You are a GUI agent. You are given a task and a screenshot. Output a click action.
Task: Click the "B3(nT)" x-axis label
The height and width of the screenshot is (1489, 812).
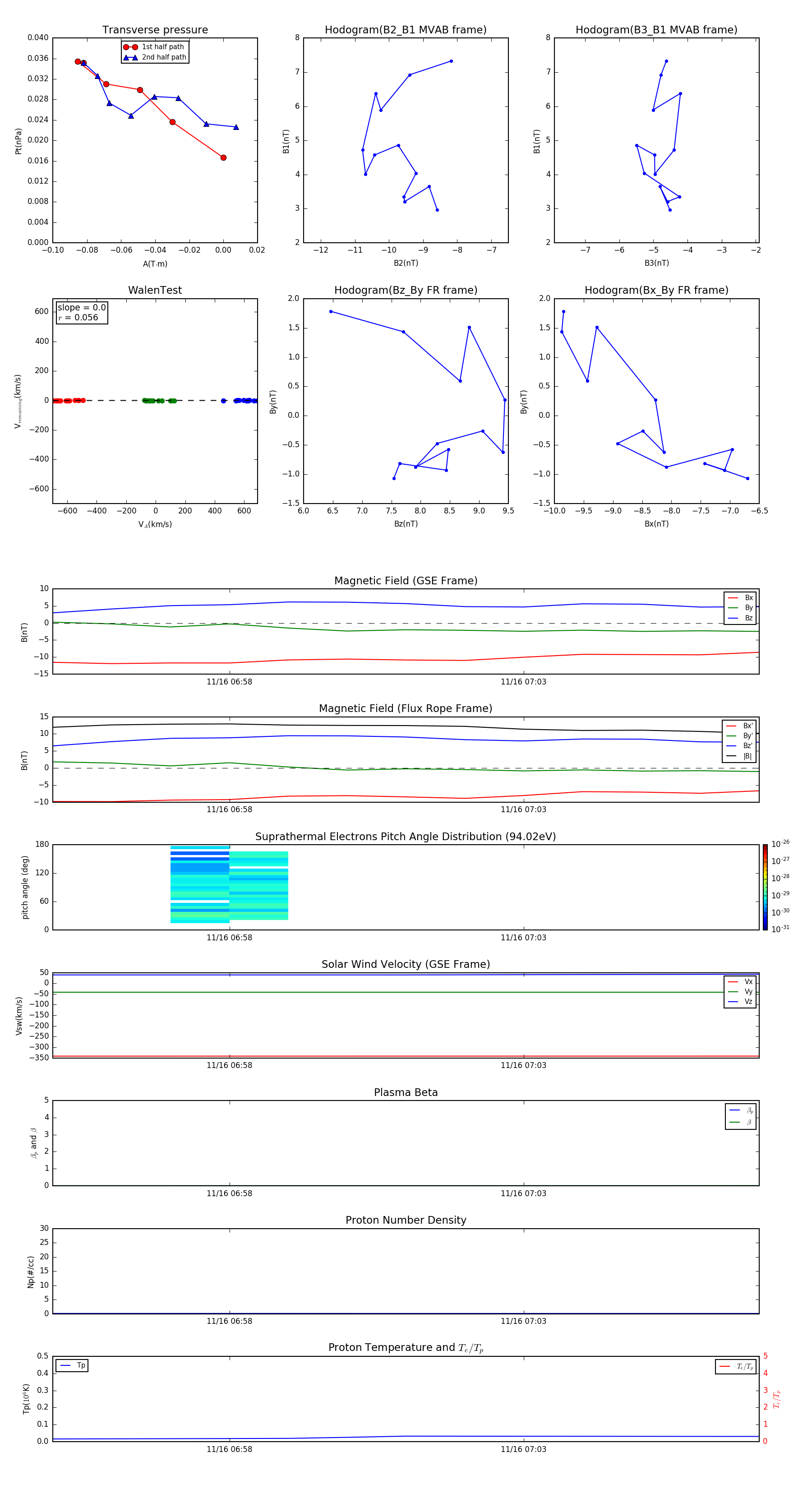coord(656,263)
